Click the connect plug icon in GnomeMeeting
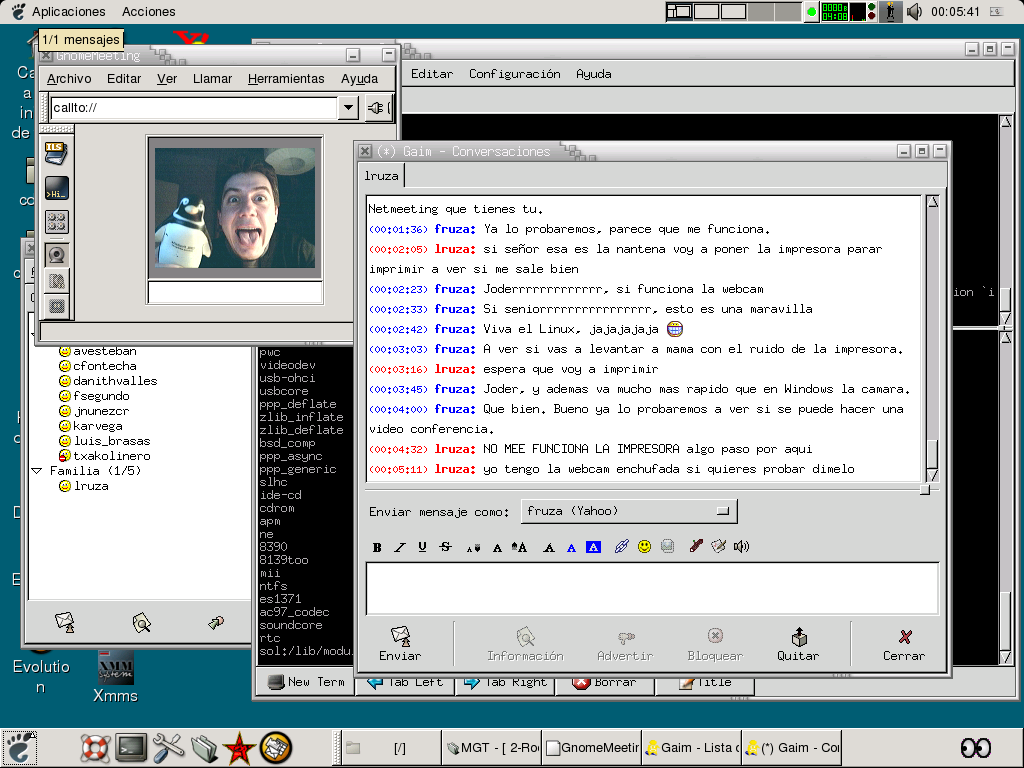This screenshot has height=768, width=1024. [x=376, y=108]
